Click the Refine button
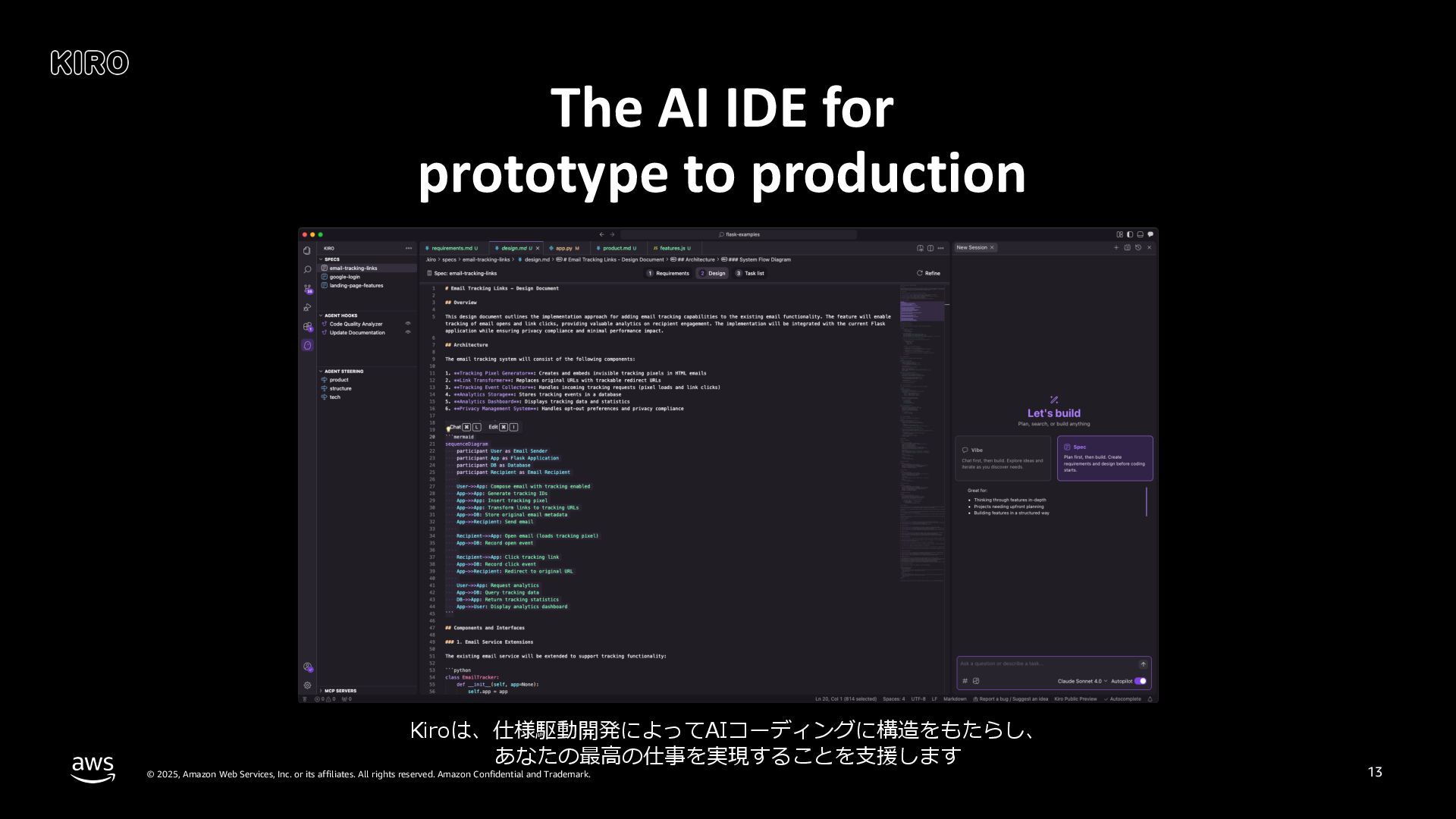 [x=928, y=273]
